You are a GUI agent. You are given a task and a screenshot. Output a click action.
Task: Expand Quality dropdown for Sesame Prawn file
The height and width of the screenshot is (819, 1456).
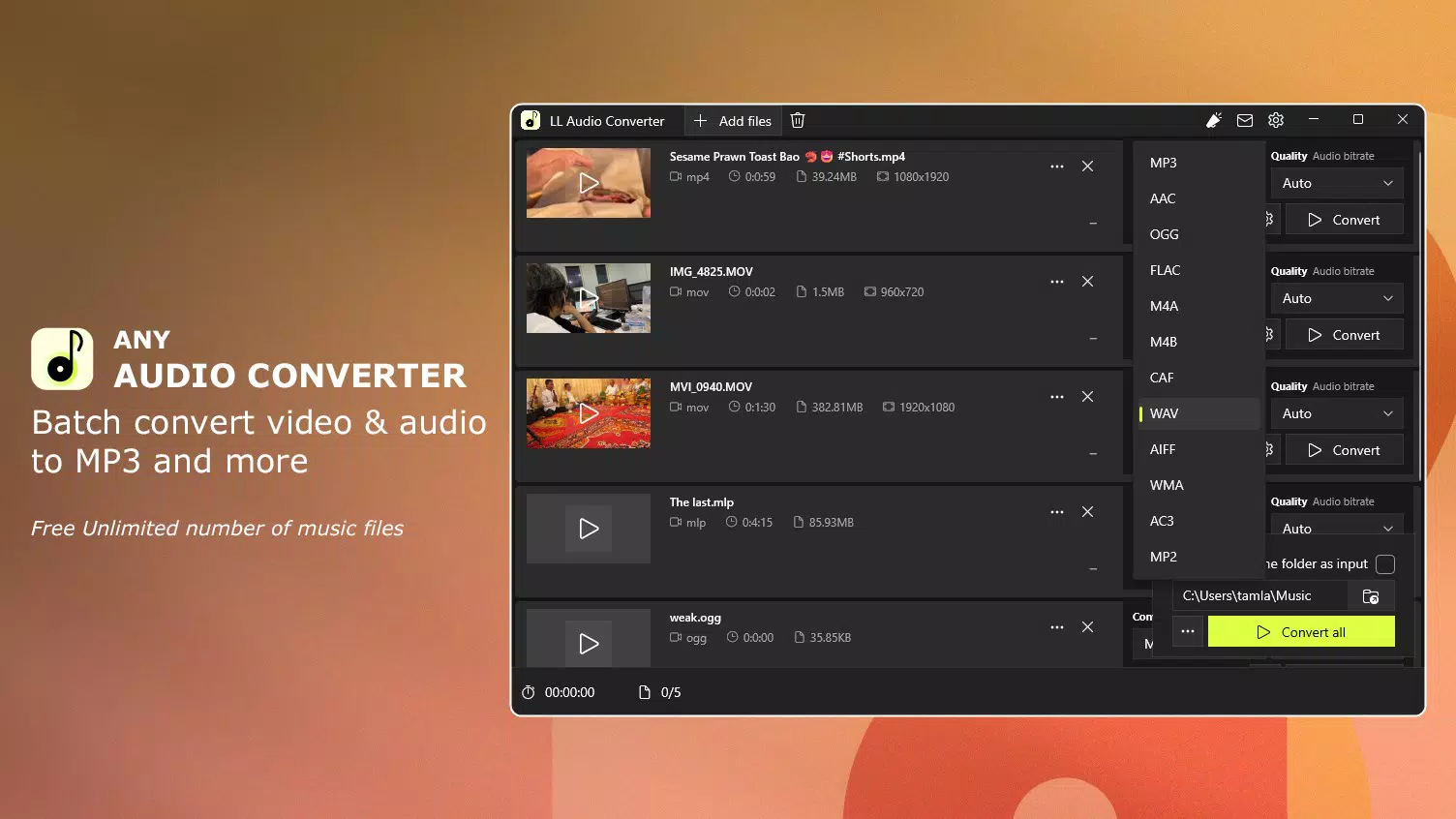click(1337, 183)
